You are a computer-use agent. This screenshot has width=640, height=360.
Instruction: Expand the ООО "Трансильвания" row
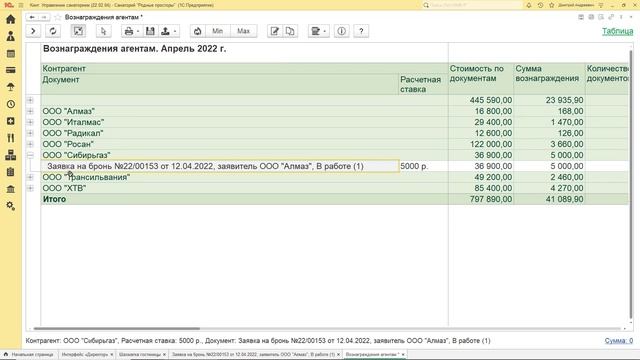click(30, 177)
